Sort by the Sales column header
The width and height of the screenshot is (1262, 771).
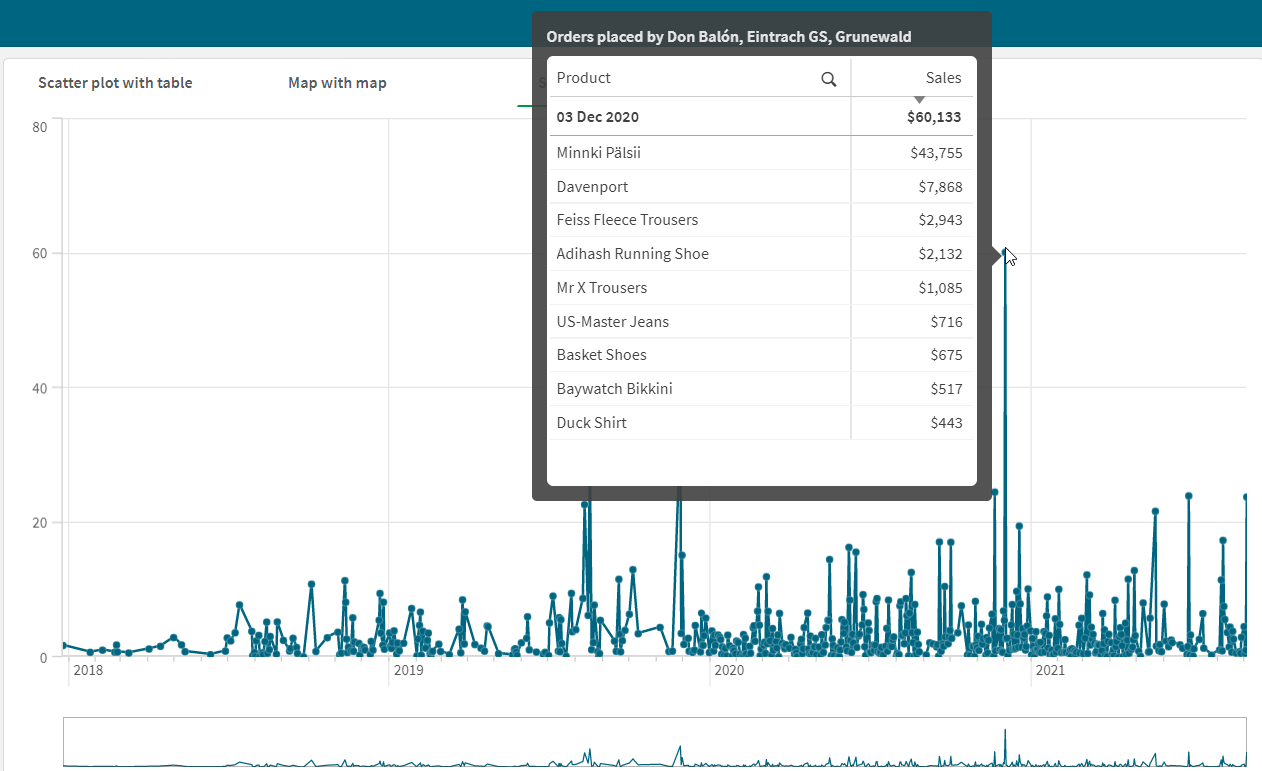click(x=943, y=78)
